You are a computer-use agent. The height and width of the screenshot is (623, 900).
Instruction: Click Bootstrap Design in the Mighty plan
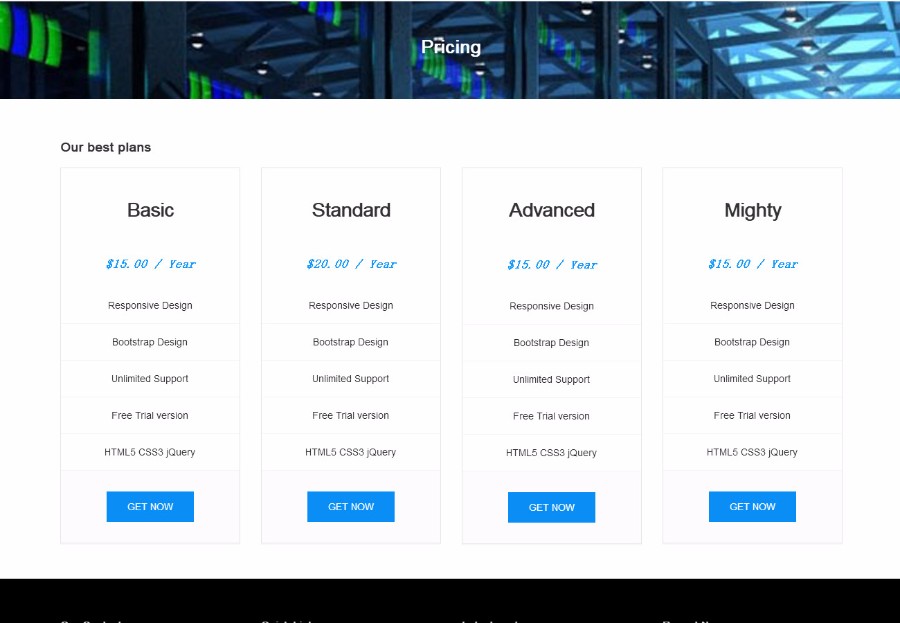click(x=752, y=342)
